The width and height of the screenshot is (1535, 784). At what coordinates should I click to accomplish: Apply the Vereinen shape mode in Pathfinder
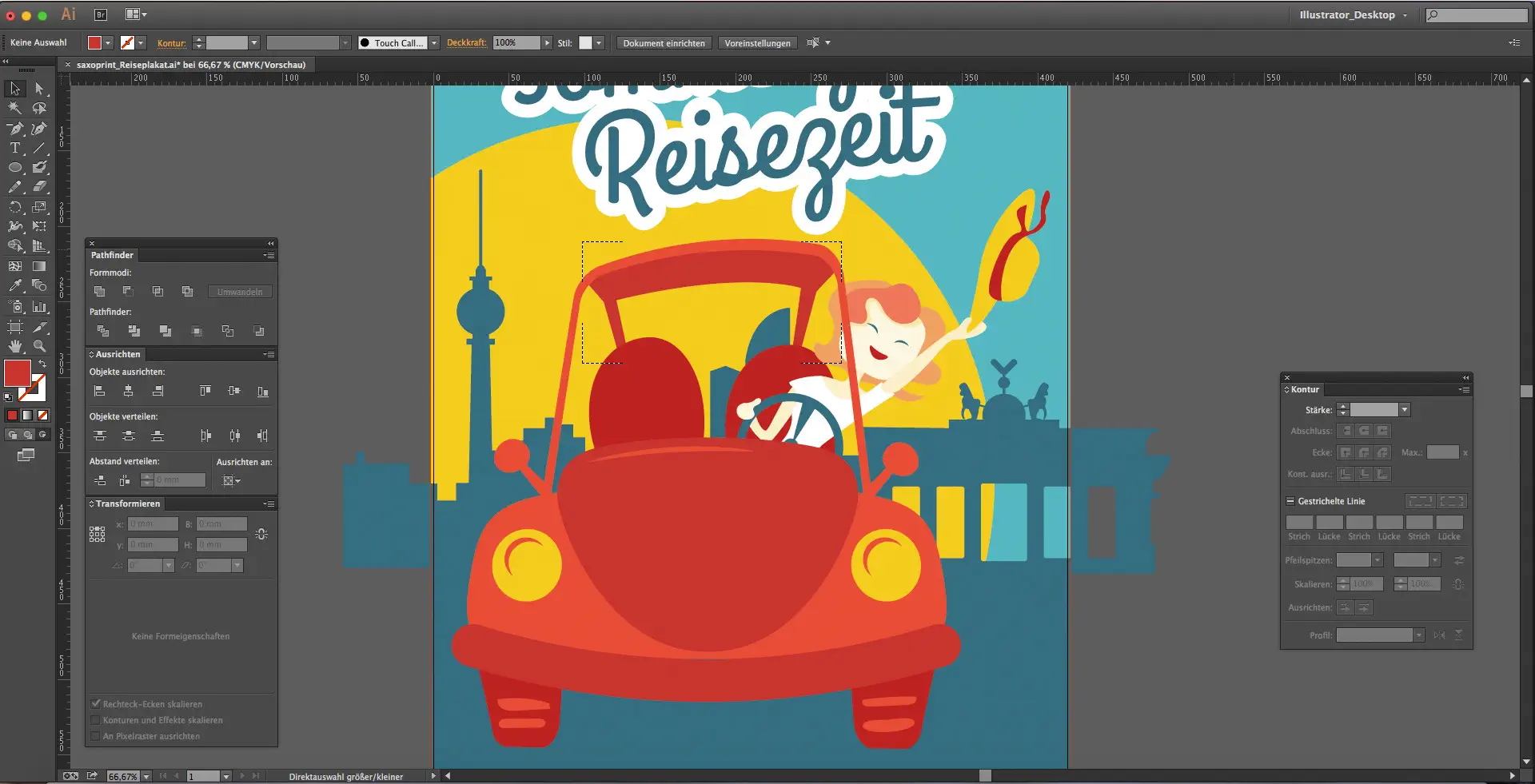click(100, 292)
